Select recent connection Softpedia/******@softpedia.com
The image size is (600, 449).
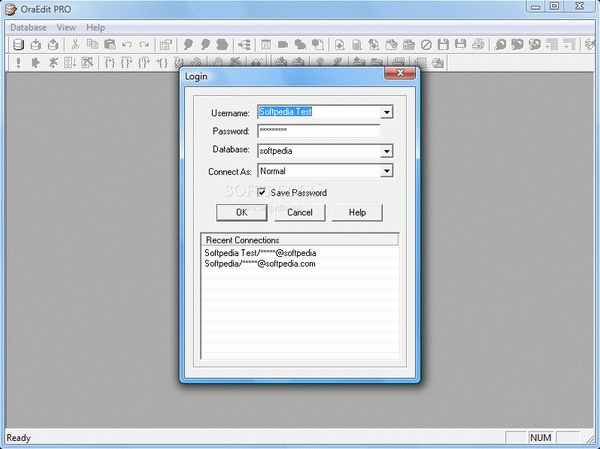tap(260, 264)
